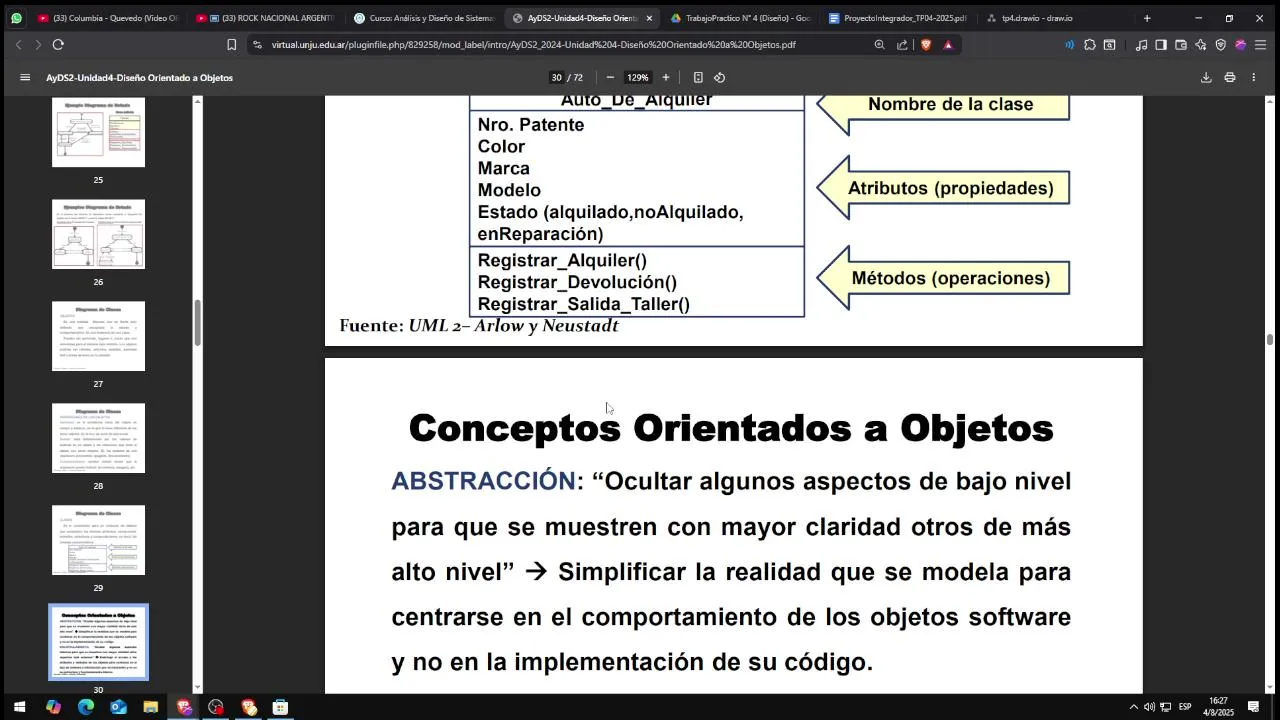Open PDF viewer more actions menu
Image resolution: width=1280 pixels, height=720 pixels.
(x=1254, y=77)
